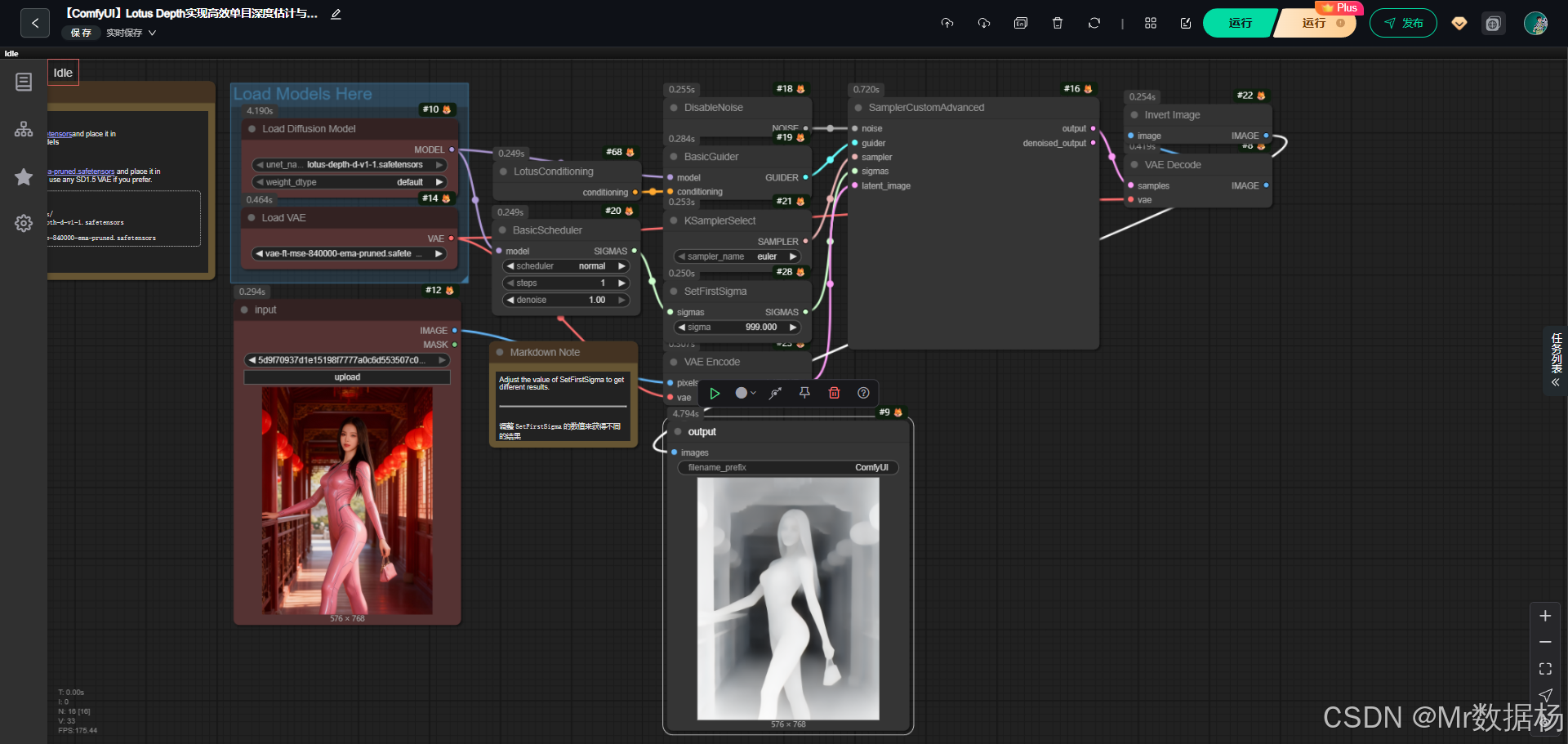Collapse the Markdown Note node dot
1568x744 pixels.
tap(500, 353)
